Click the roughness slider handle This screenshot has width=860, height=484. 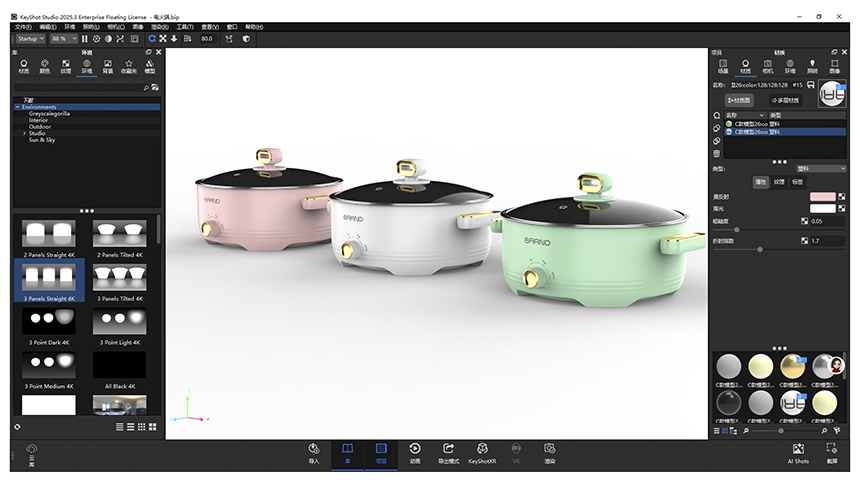point(737,230)
